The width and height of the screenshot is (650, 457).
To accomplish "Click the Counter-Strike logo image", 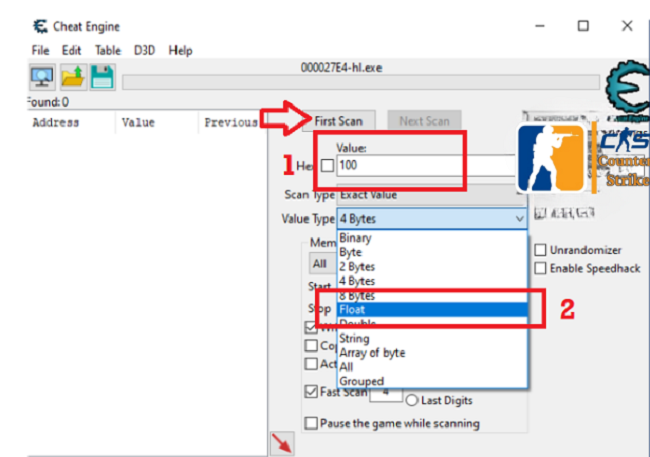I will pos(551,160).
